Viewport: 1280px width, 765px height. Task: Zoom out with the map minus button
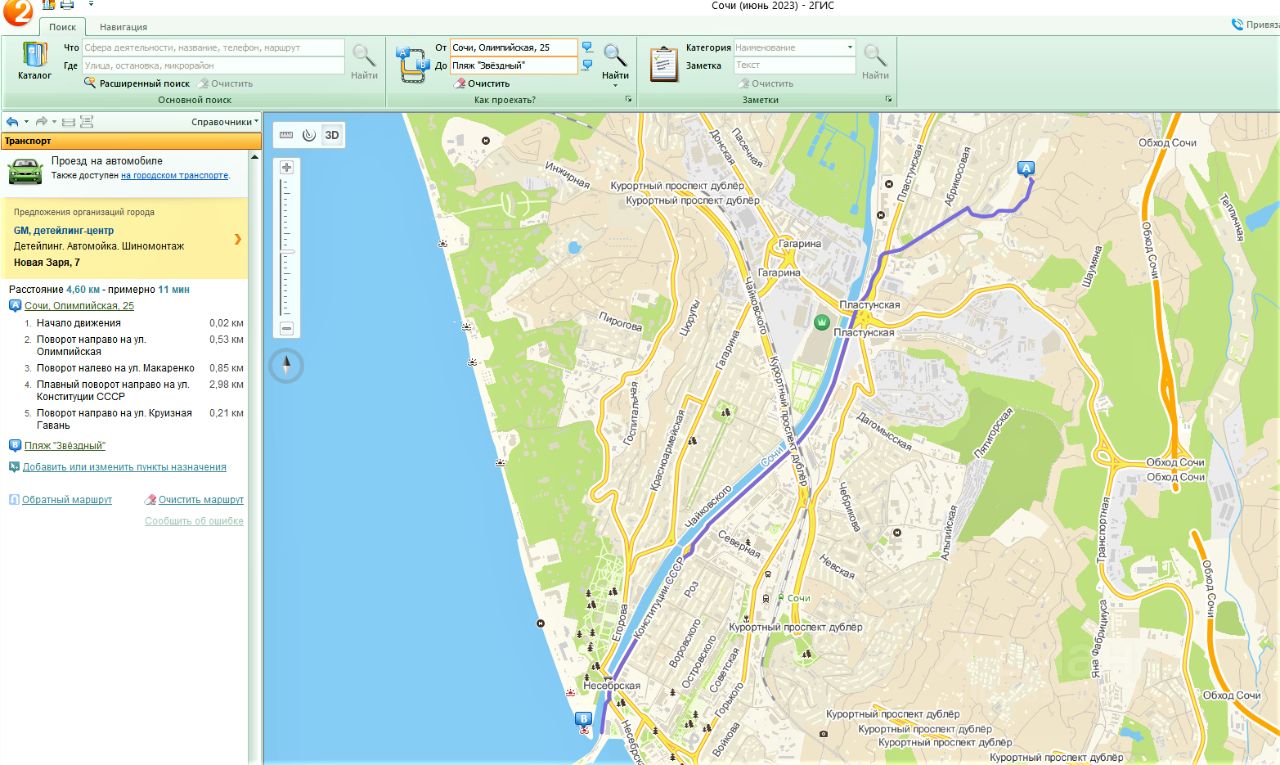click(x=287, y=328)
